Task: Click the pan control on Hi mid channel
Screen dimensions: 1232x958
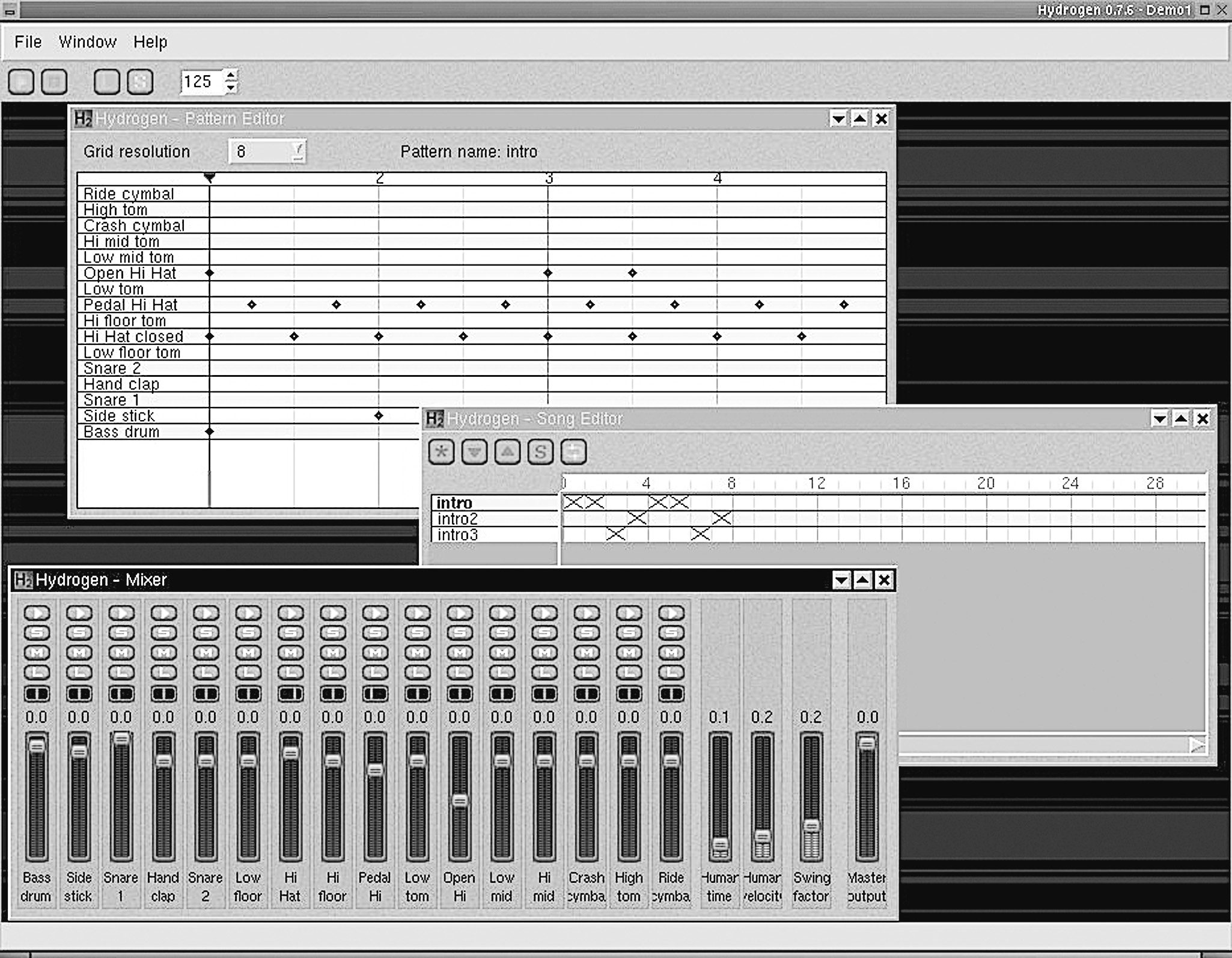Action: click(544, 694)
